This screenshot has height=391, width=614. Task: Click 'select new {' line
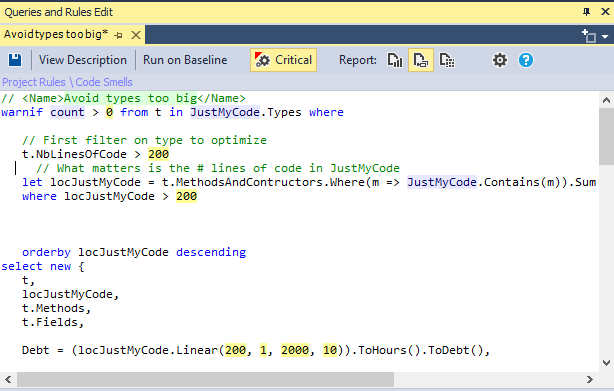click(x=43, y=267)
